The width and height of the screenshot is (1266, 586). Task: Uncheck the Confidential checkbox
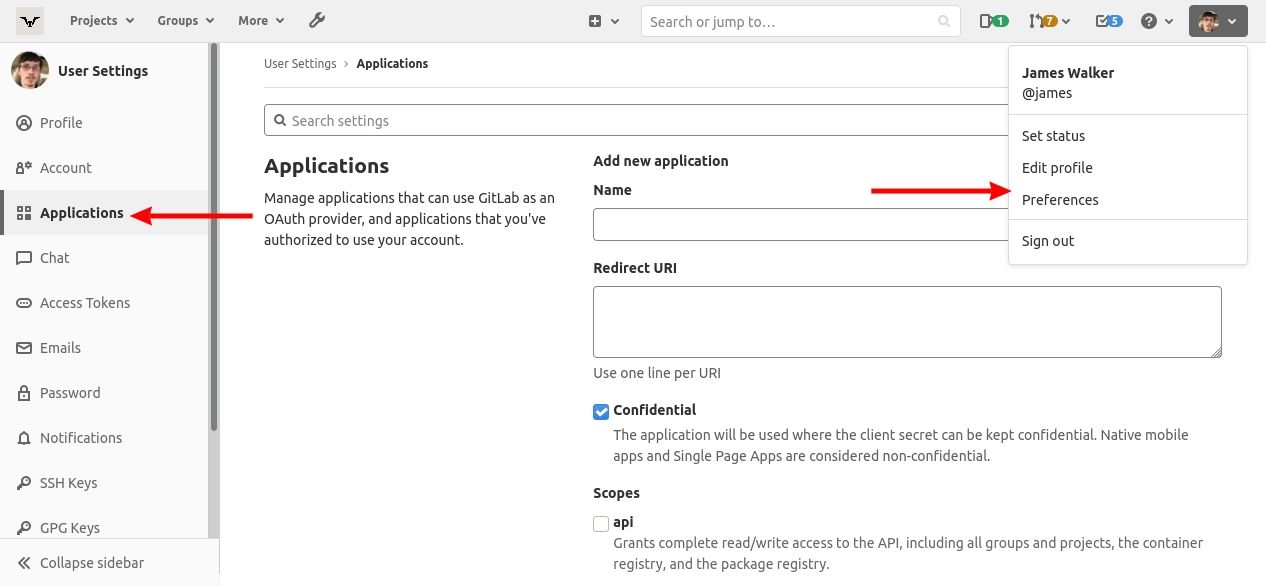(601, 411)
